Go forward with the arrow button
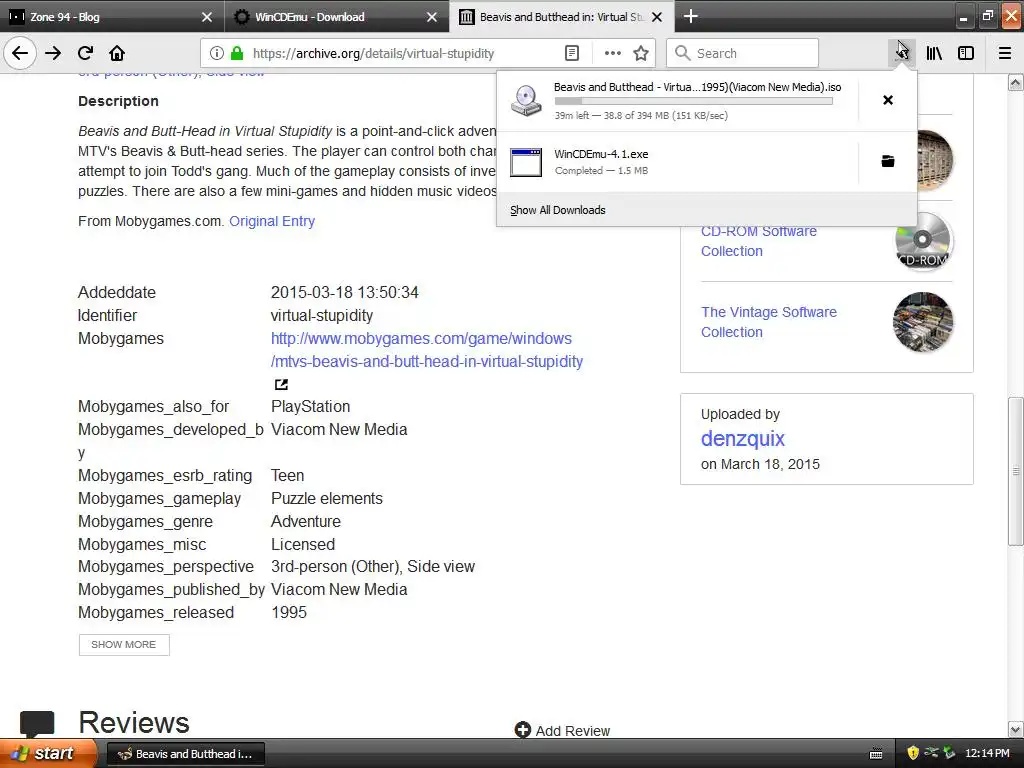This screenshot has height=768, width=1024. click(53, 54)
